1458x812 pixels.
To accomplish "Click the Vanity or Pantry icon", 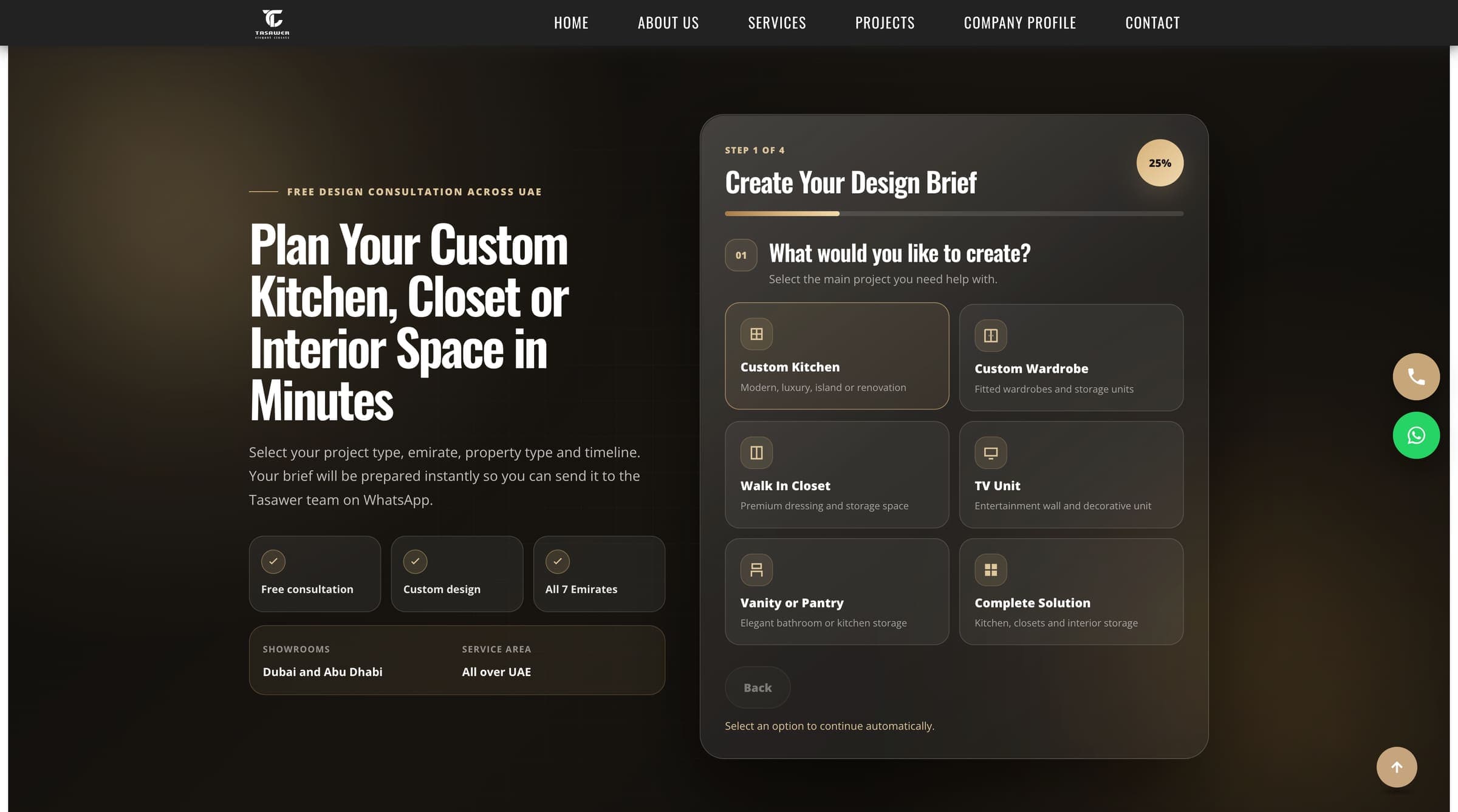I will pos(756,570).
